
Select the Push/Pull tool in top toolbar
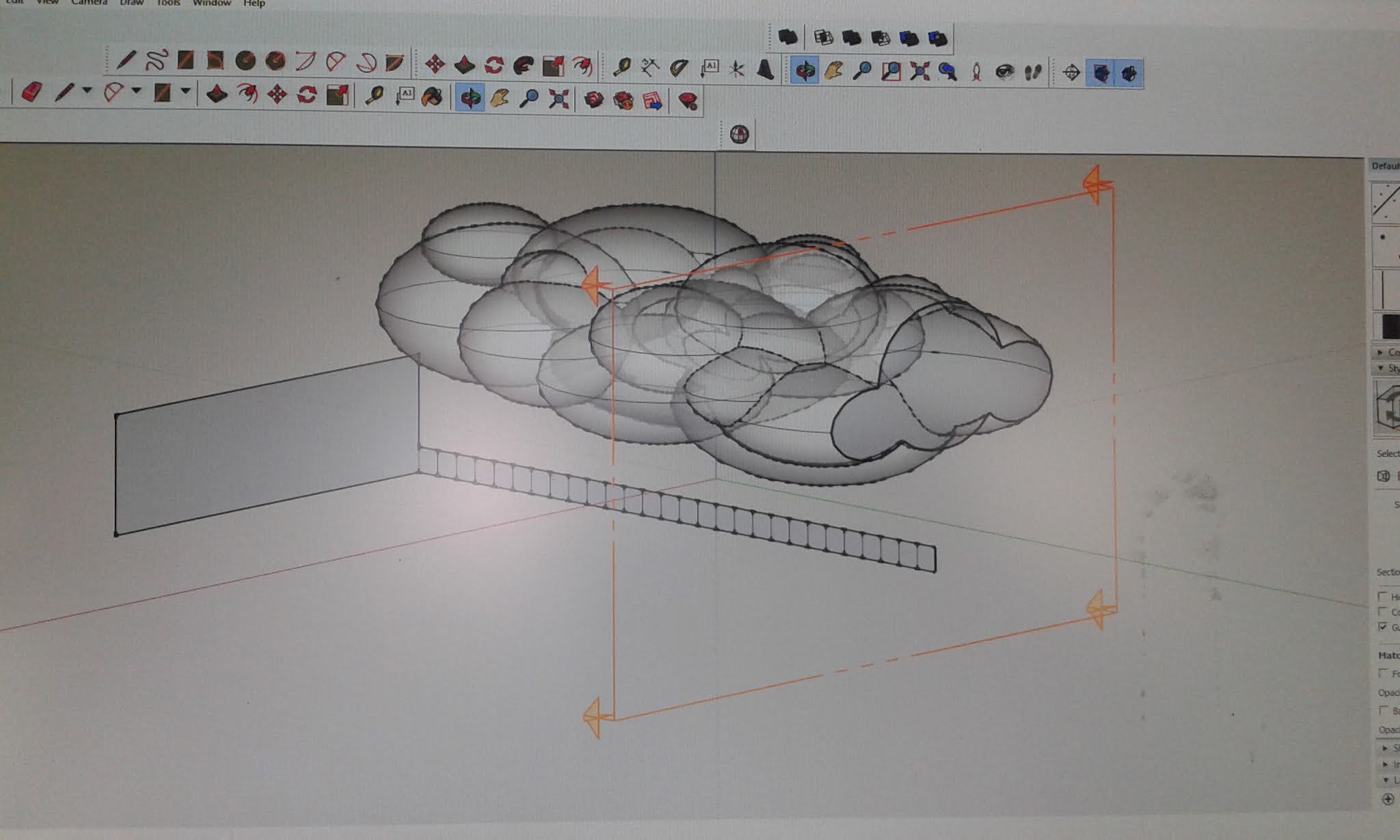click(465, 65)
